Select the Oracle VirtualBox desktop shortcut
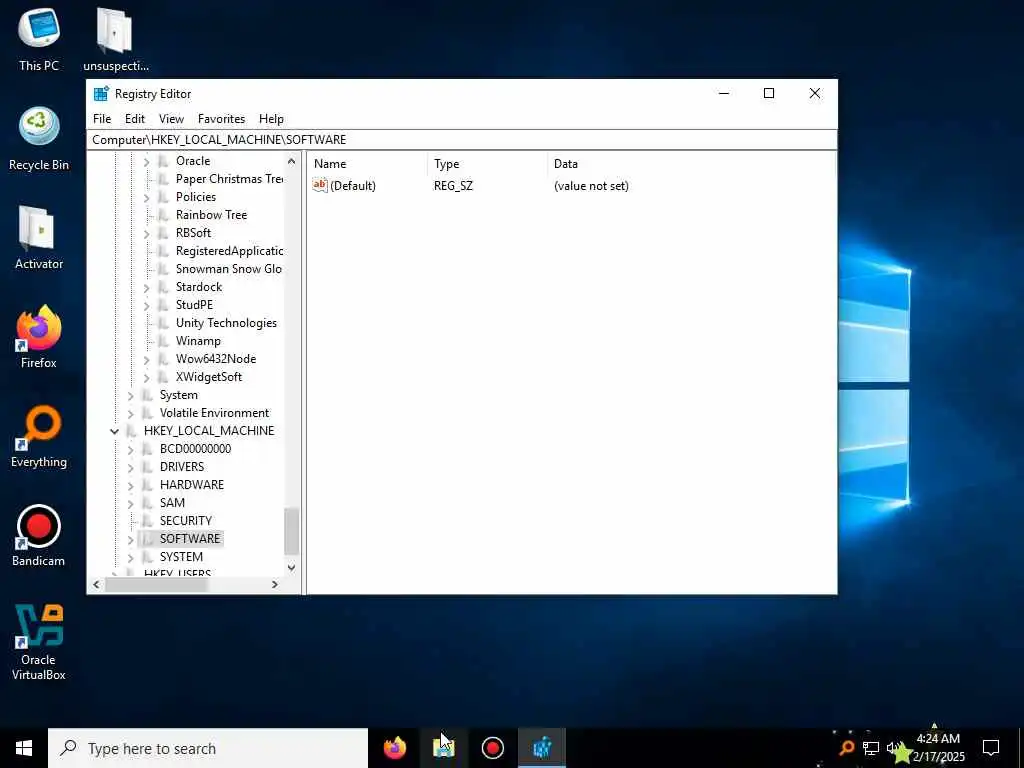This screenshot has height=768, width=1024. point(39,642)
